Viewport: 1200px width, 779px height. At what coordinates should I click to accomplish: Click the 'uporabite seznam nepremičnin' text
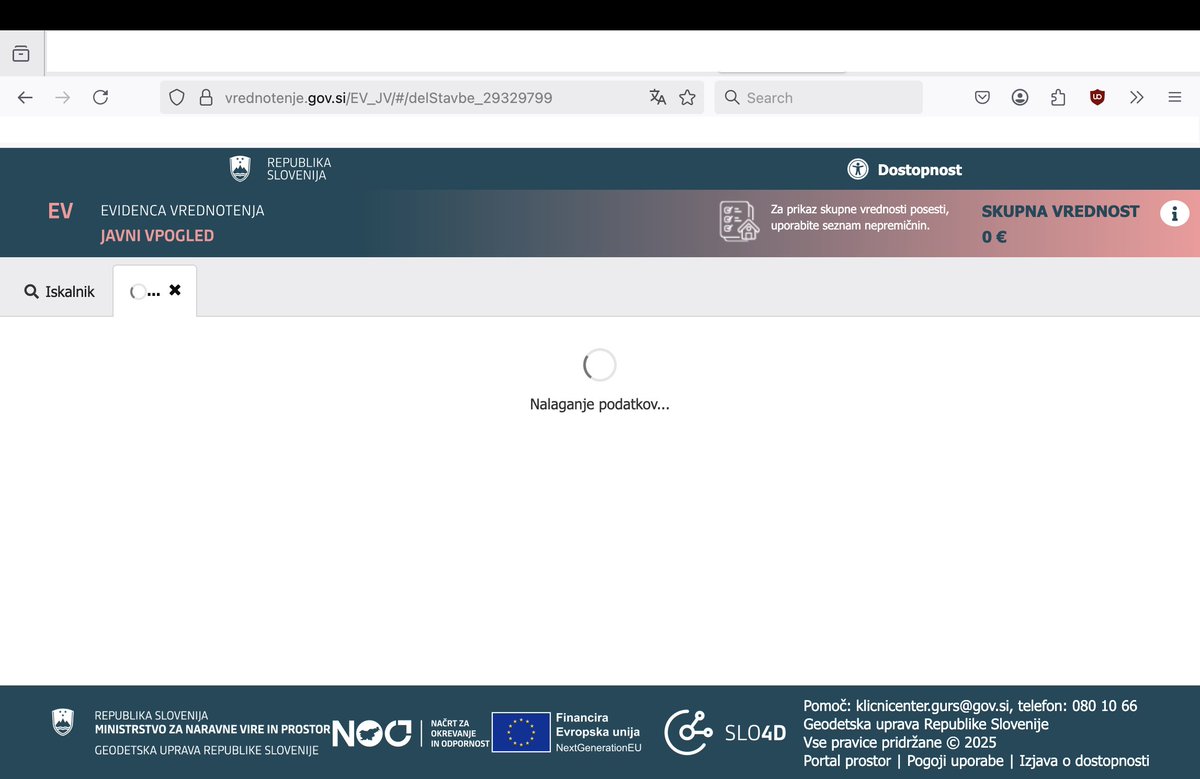pos(850,226)
